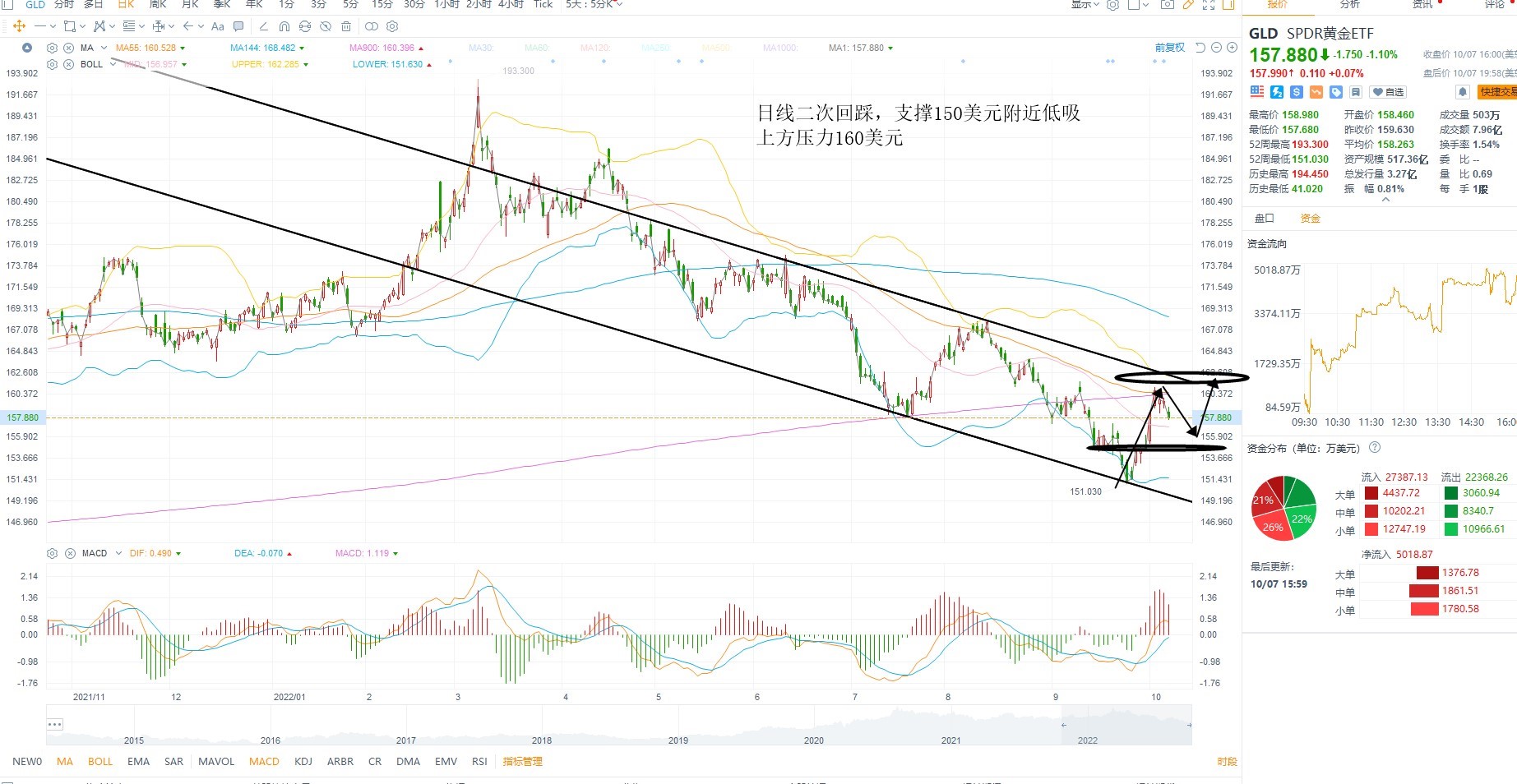Open drawing toolbar settings gear
The width and height of the screenshot is (1517, 784).
[392, 26]
